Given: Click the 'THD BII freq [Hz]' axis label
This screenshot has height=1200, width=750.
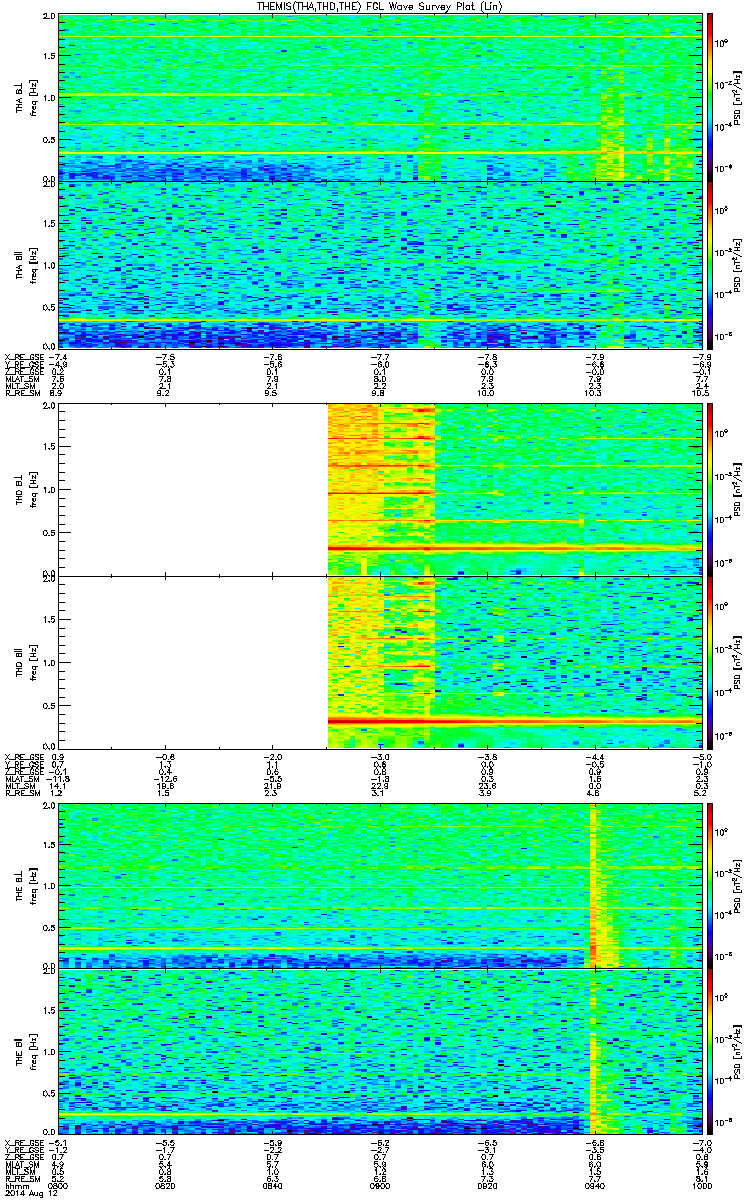Looking at the screenshot, I should coord(24,661).
